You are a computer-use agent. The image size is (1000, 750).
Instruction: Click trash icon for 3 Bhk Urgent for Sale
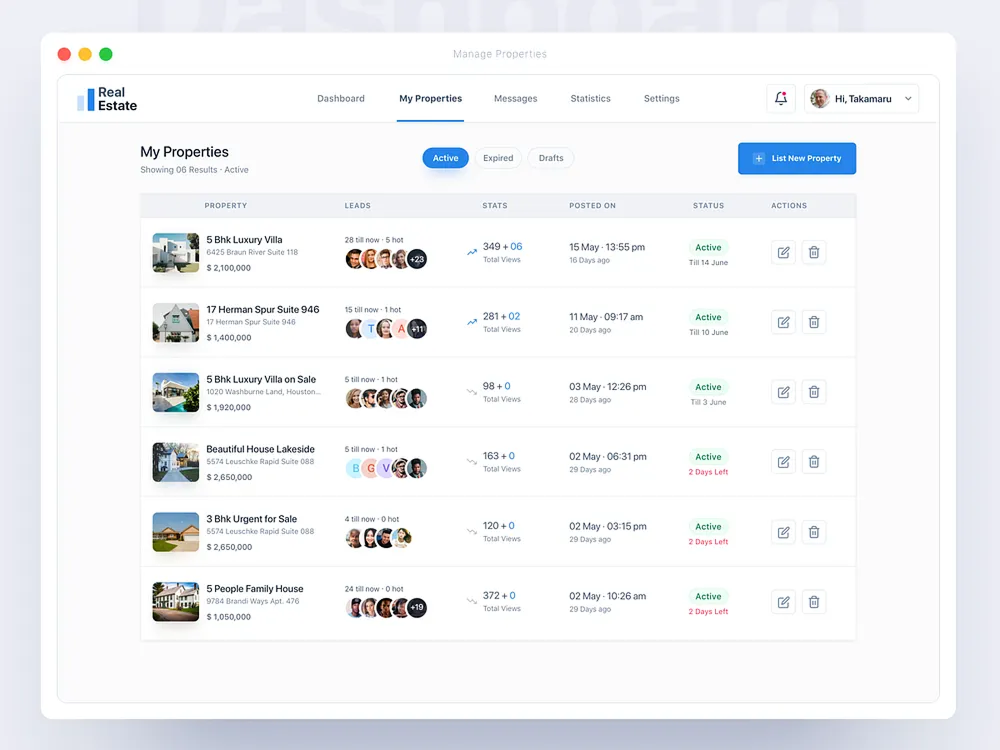(814, 532)
